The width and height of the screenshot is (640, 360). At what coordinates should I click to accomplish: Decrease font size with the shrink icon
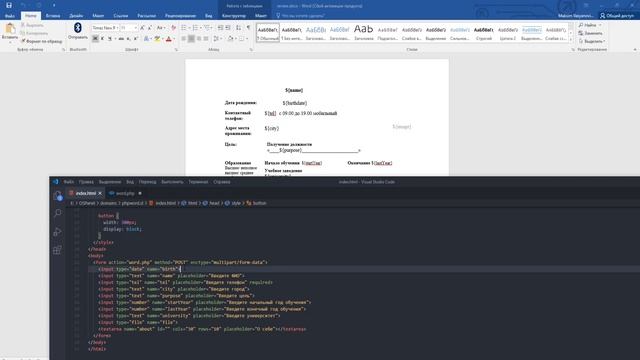(150, 28)
